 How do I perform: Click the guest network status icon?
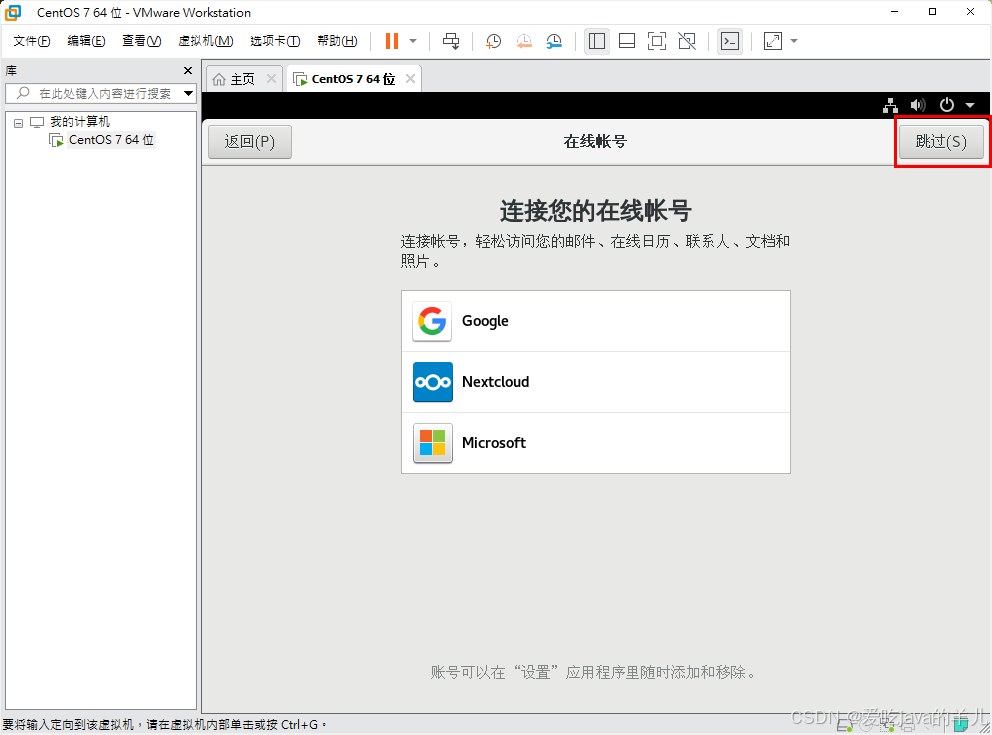[x=890, y=106]
